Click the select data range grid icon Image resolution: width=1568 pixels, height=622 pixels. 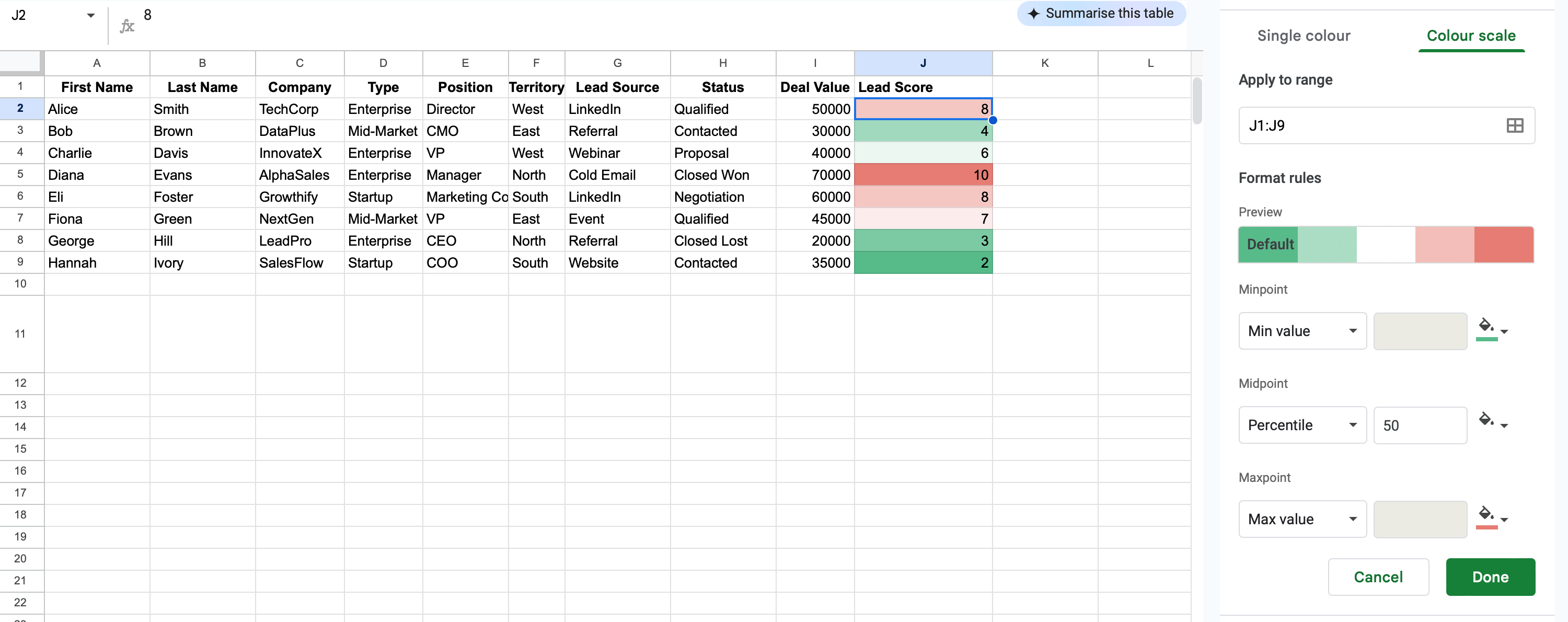point(1515,125)
